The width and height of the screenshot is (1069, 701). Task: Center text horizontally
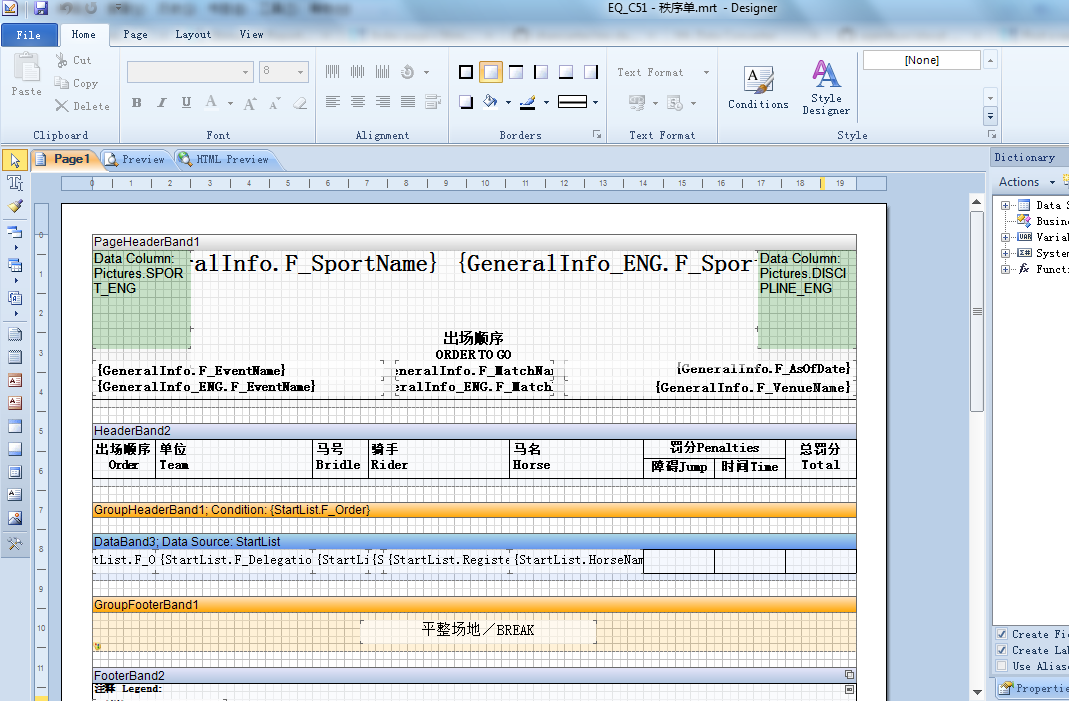click(x=358, y=102)
